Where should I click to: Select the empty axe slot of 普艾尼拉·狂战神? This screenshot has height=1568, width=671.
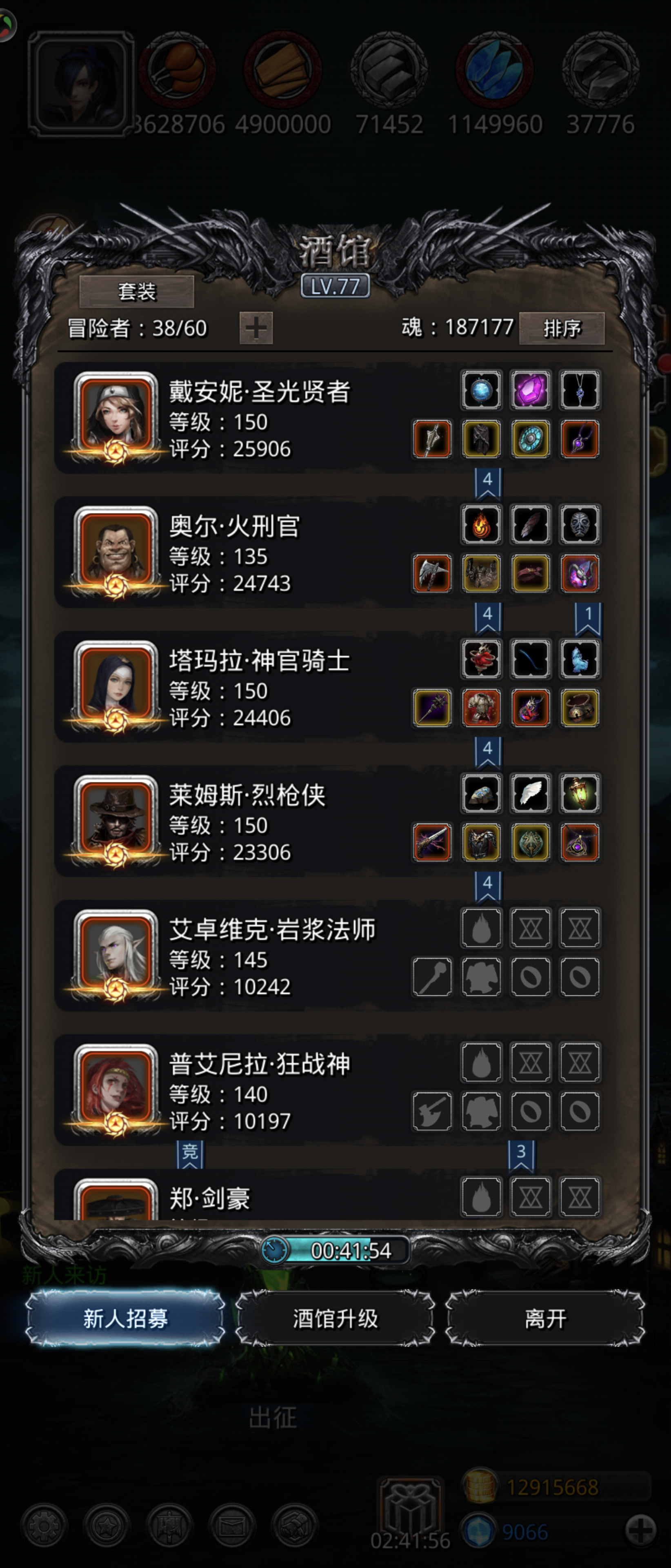[432, 1111]
